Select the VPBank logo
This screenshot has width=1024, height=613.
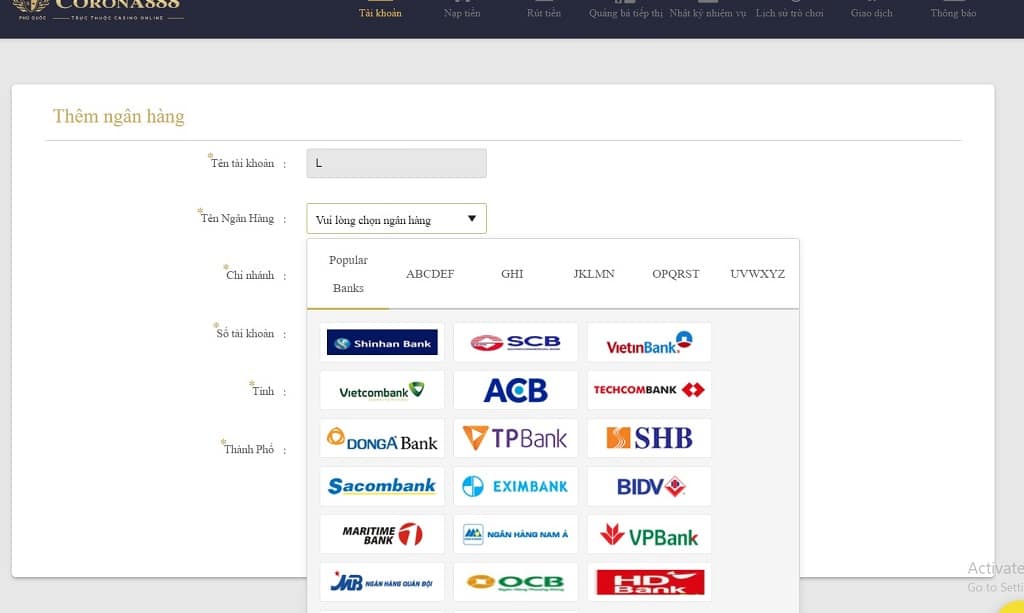(649, 534)
